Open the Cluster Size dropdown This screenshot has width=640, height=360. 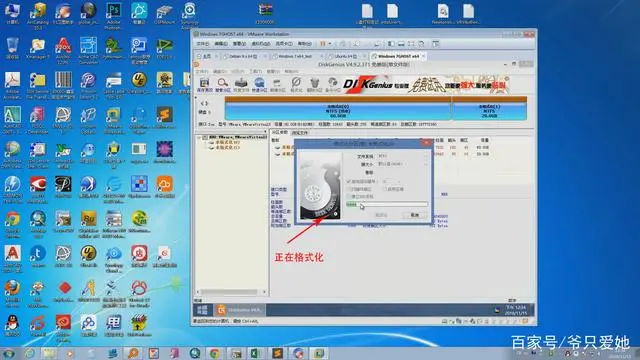402,164
